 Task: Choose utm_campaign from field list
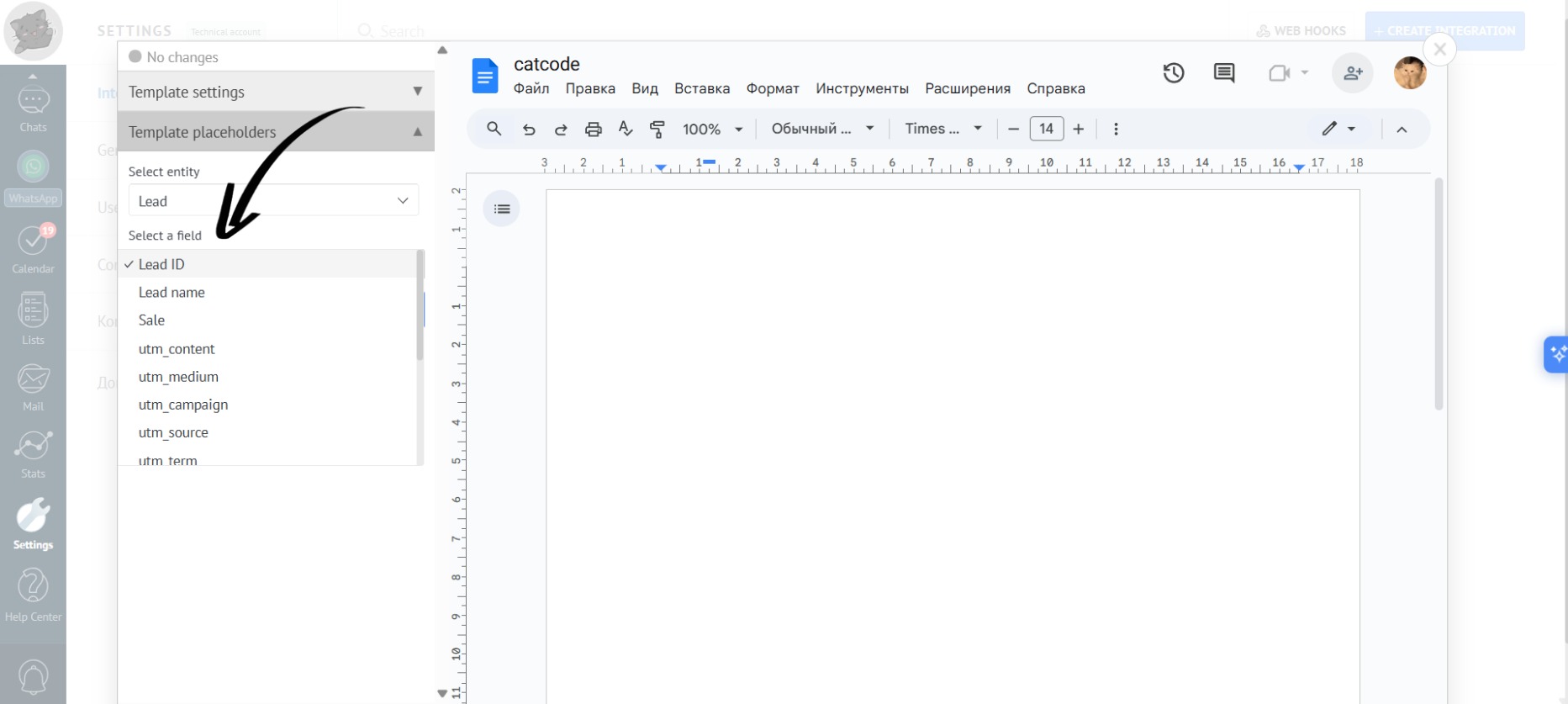click(183, 405)
